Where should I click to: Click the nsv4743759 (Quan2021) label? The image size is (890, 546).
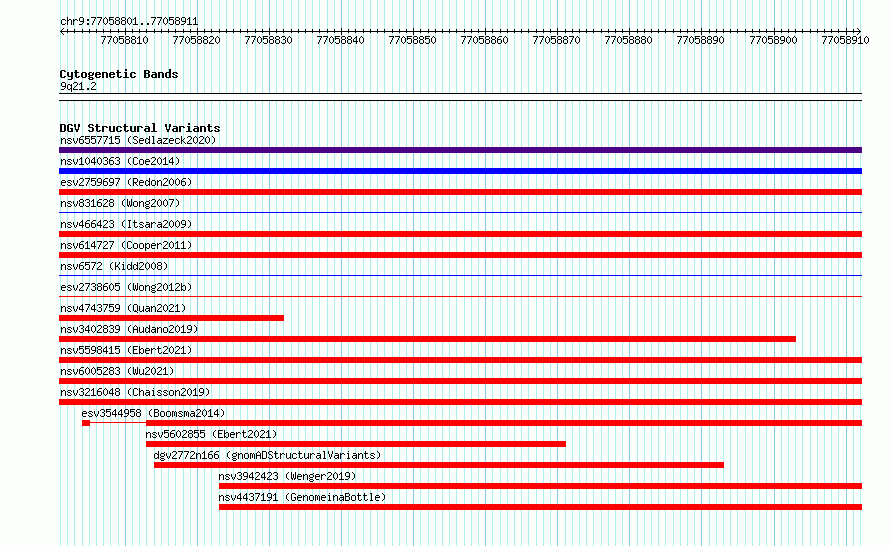coord(123,308)
